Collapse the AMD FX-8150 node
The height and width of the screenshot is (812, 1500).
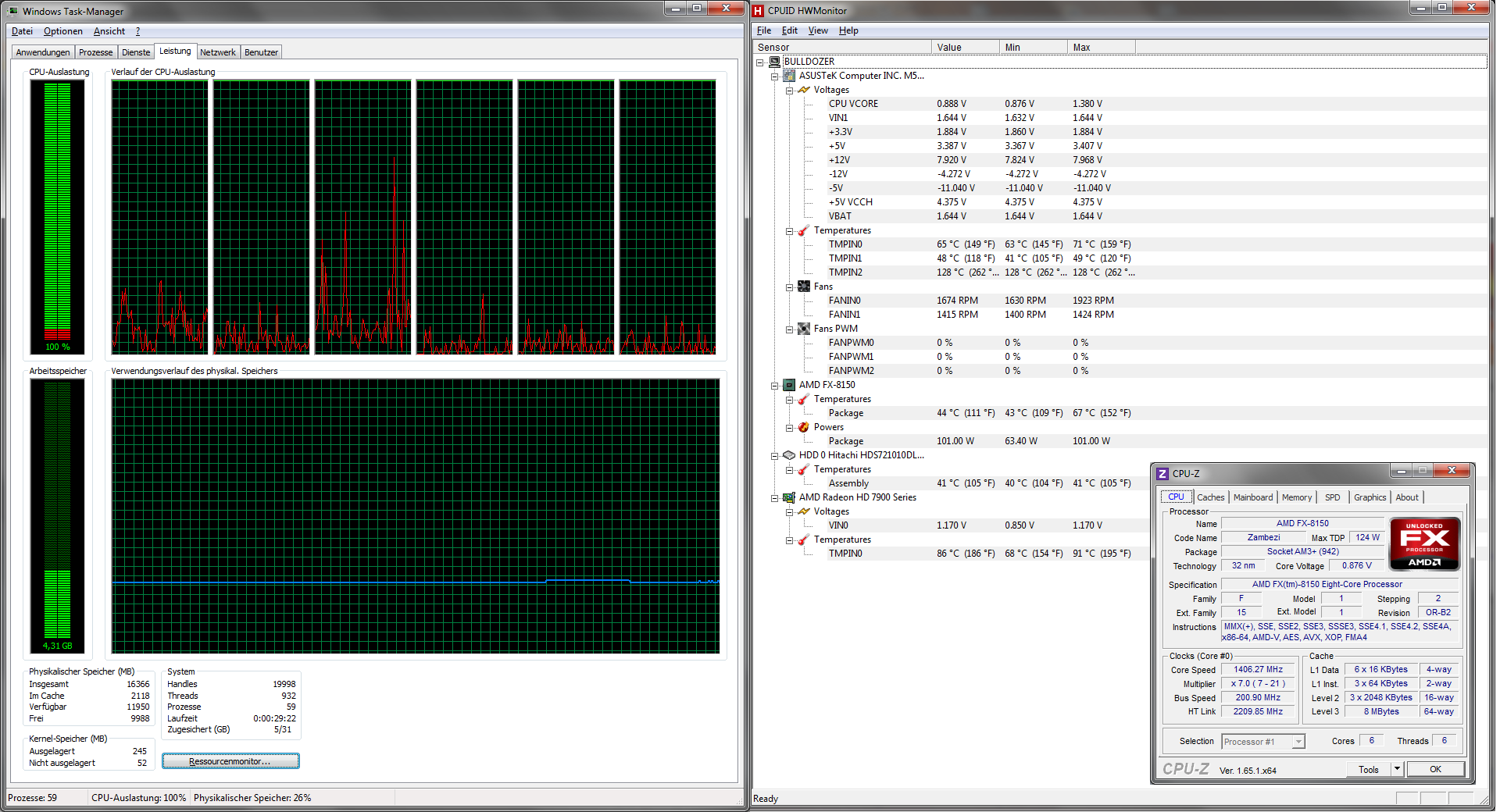coord(775,385)
